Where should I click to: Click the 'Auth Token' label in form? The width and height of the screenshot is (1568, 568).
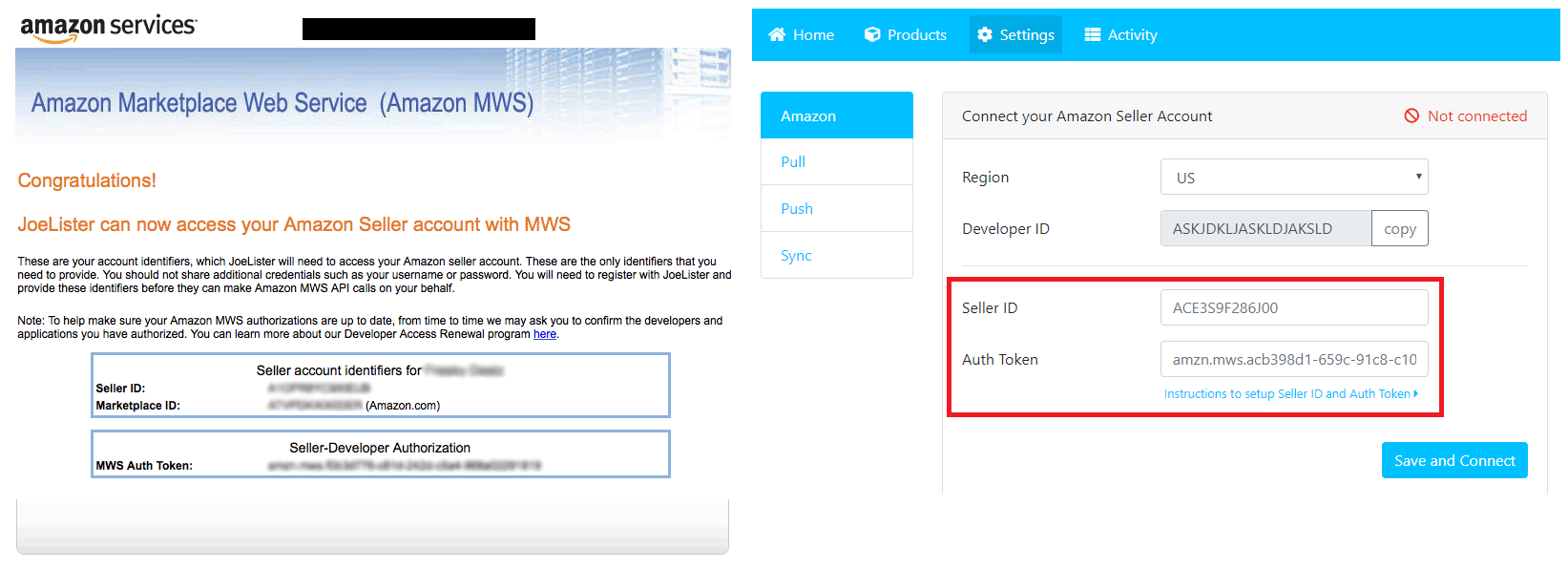click(x=1000, y=359)
